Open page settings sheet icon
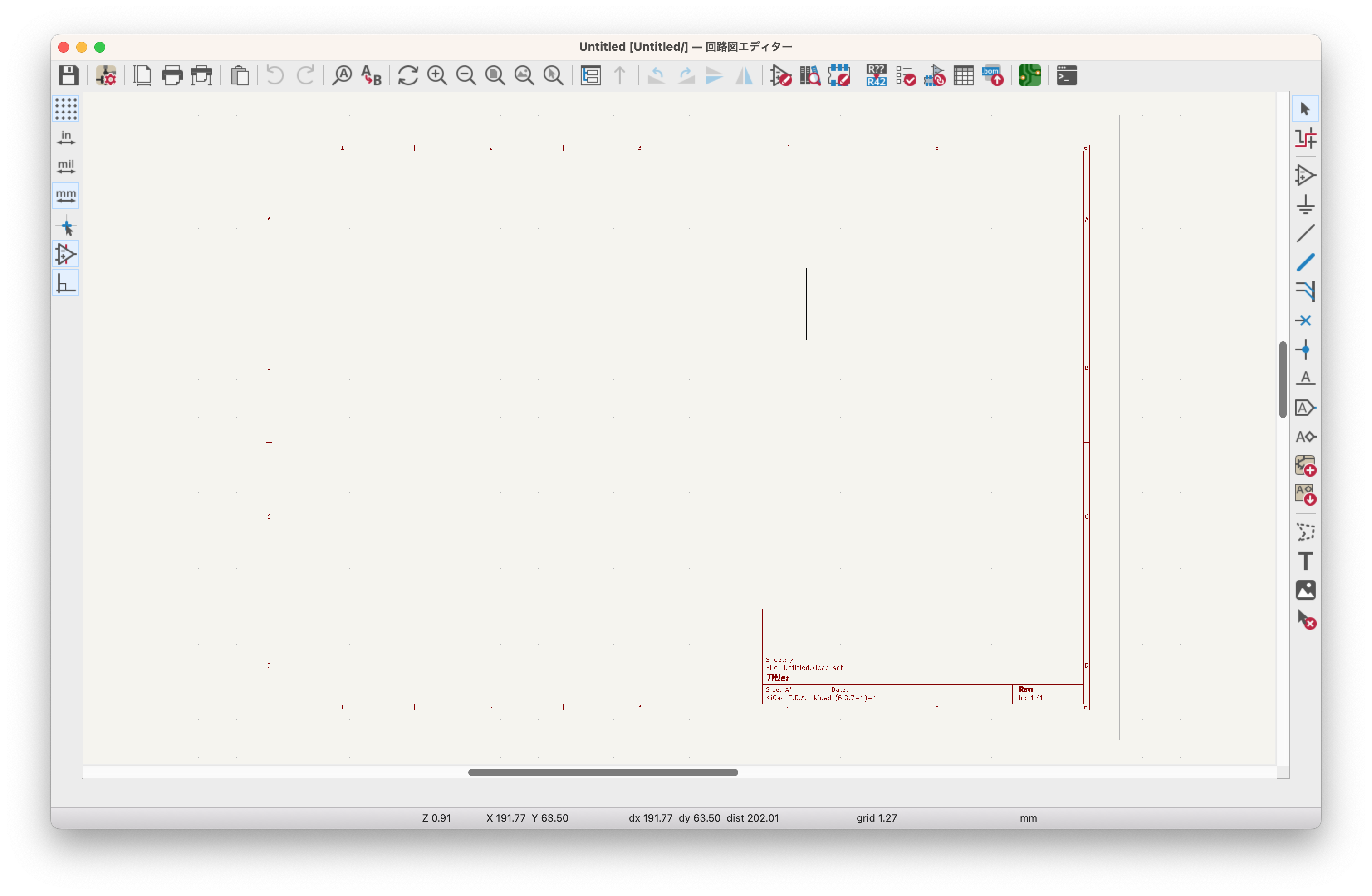Viewport: 1372px width, 896px height. (142, 75)
